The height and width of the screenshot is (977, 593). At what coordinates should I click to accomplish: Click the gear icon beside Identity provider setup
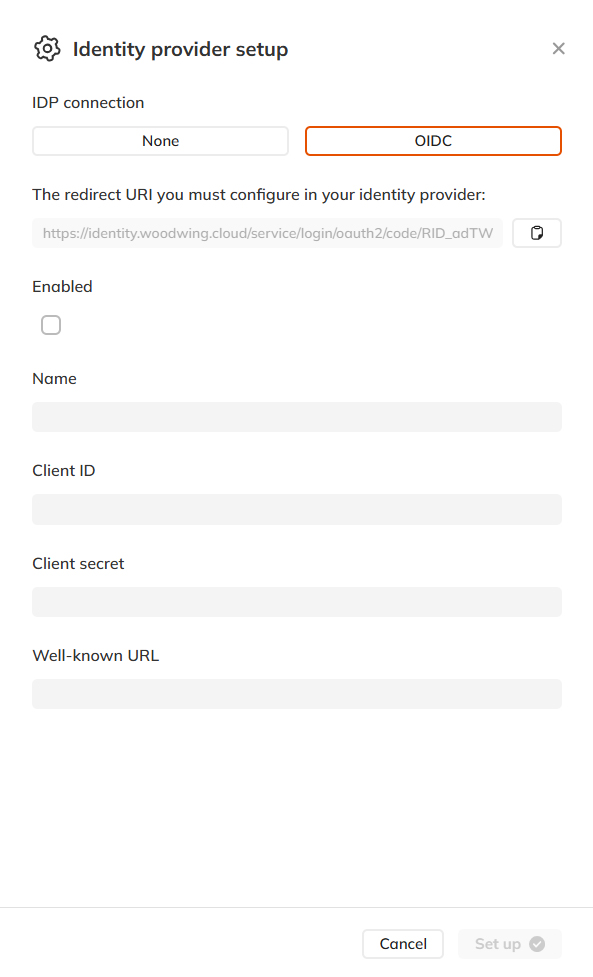click(x=46, y=48)
